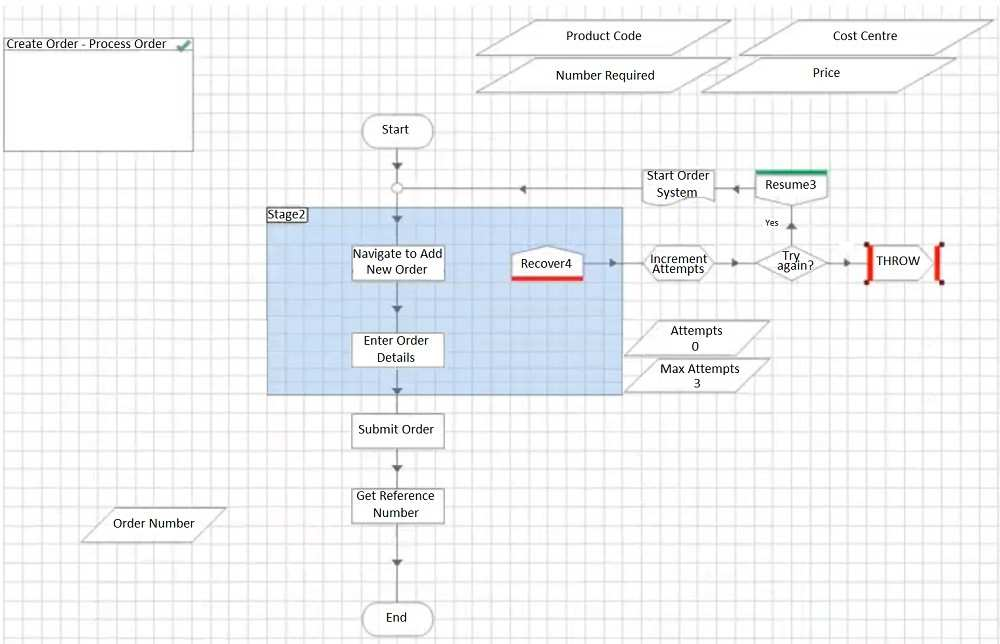The height and width of the screenshot is (644, 1000).
Task: Click the green checkmark in info box
Action: point(183,46)
